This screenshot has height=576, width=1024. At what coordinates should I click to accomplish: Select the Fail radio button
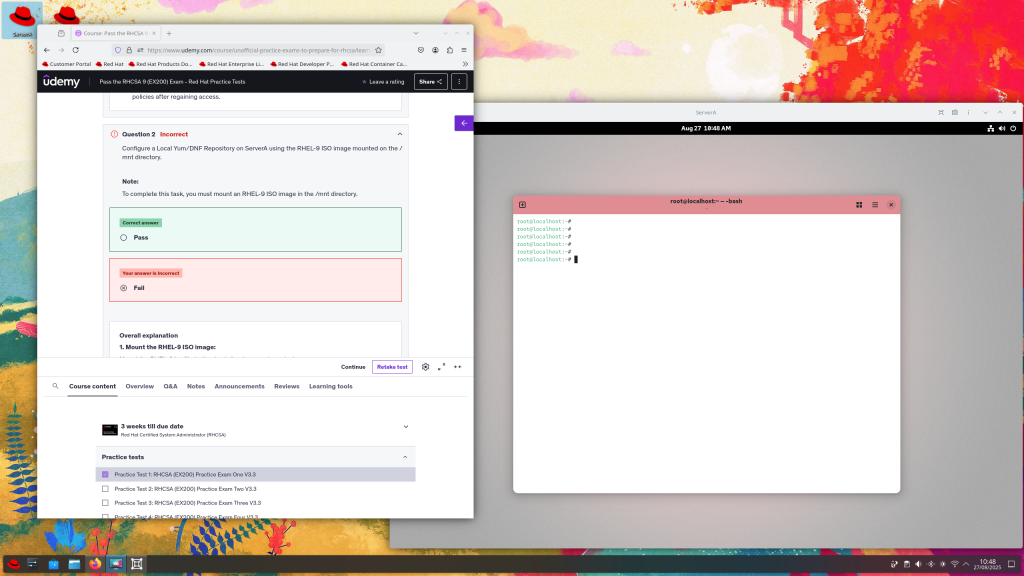click(124, 288)
